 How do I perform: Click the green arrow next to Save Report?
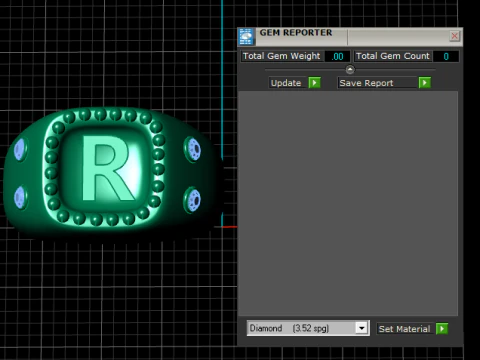pos(424,83)
